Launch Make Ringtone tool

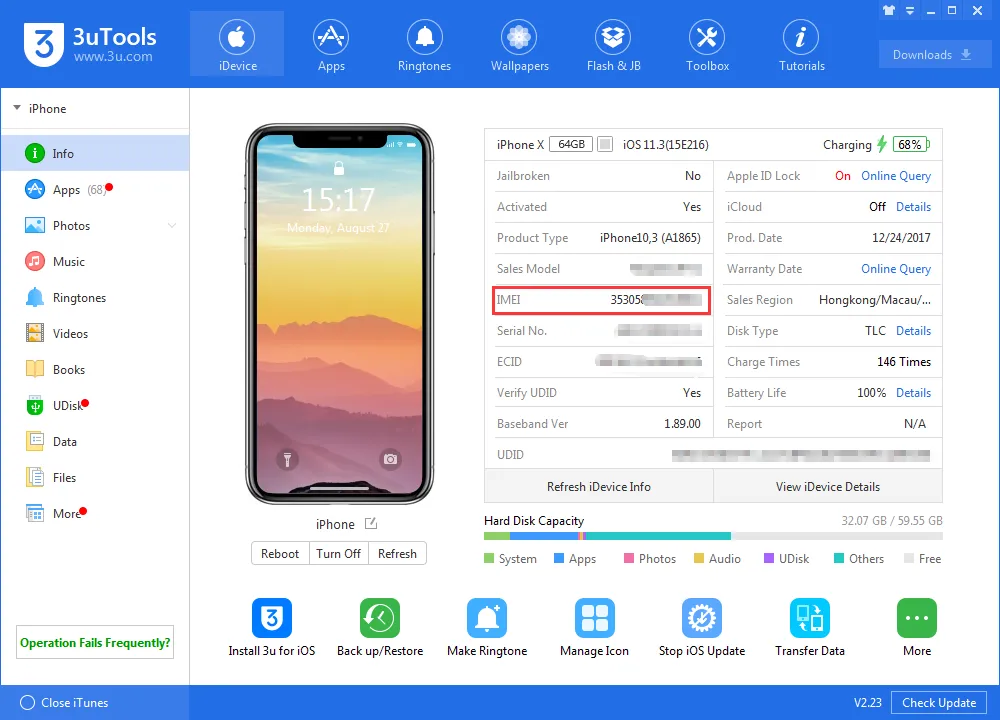(487, 617)
